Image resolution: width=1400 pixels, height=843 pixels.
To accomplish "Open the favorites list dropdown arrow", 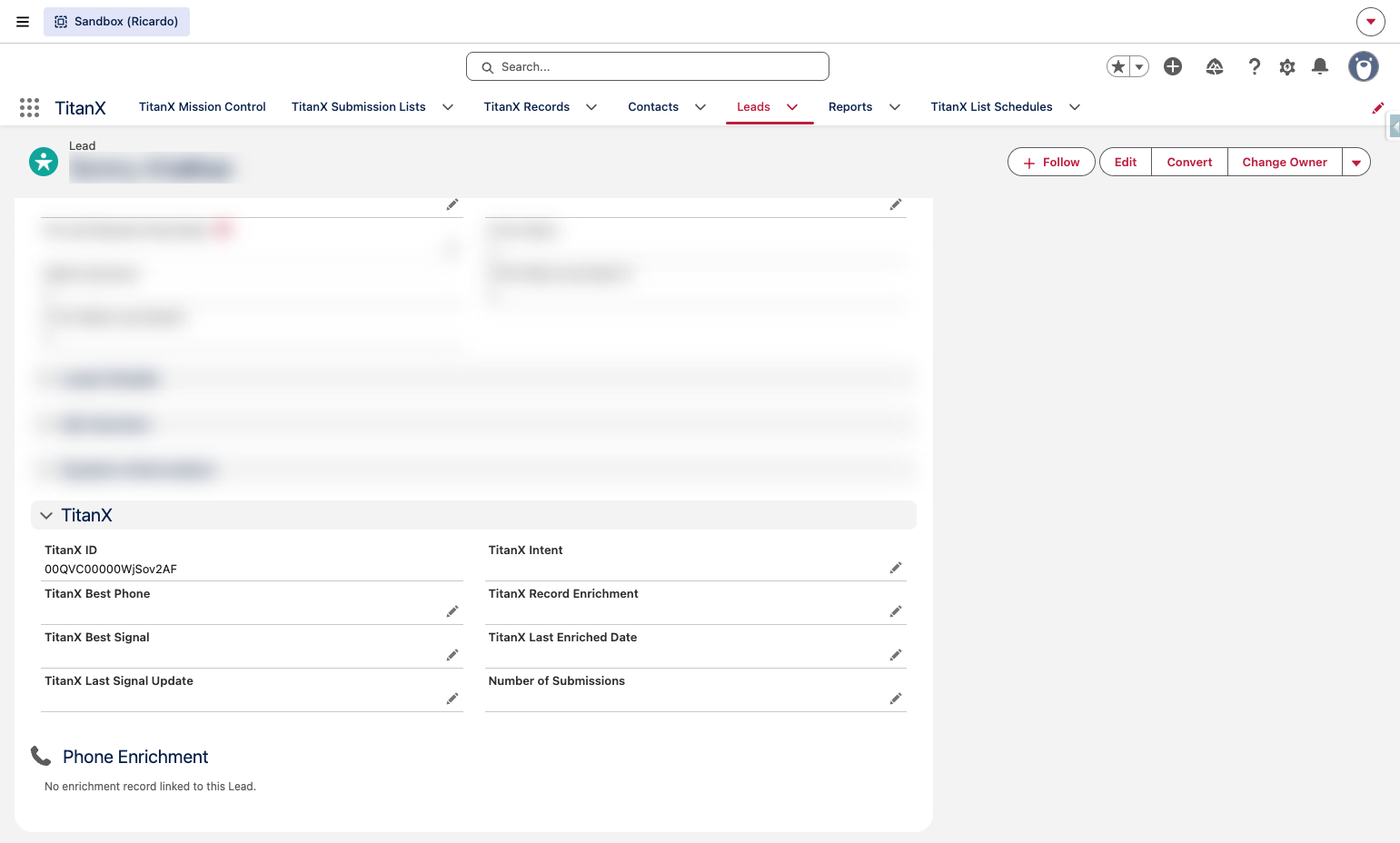I will coord(1139,66).
